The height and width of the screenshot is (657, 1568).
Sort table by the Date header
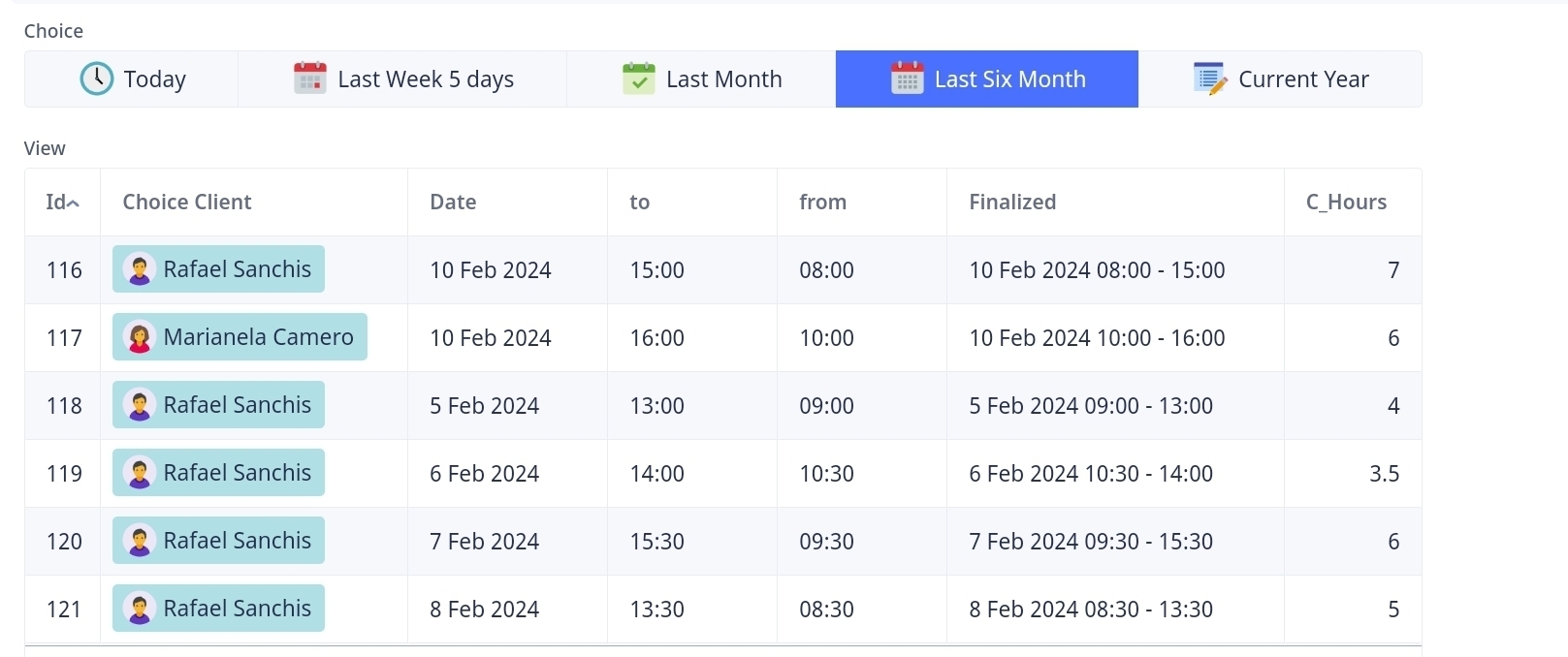(453, 203)
